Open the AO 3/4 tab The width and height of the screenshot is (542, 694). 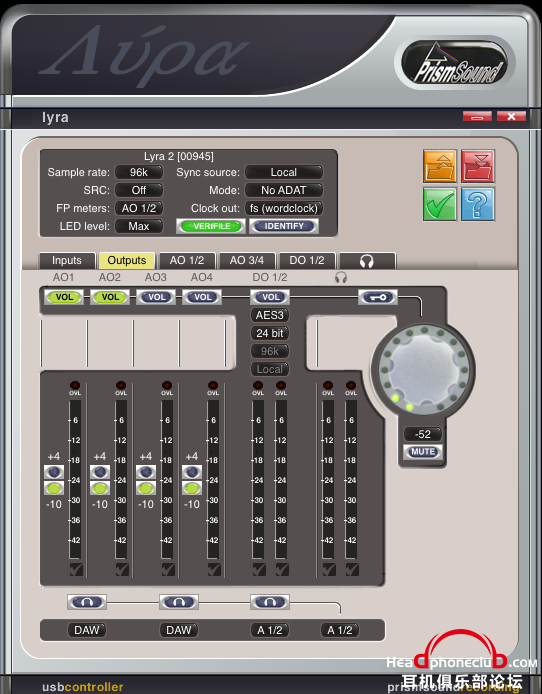tap(247, 261)
